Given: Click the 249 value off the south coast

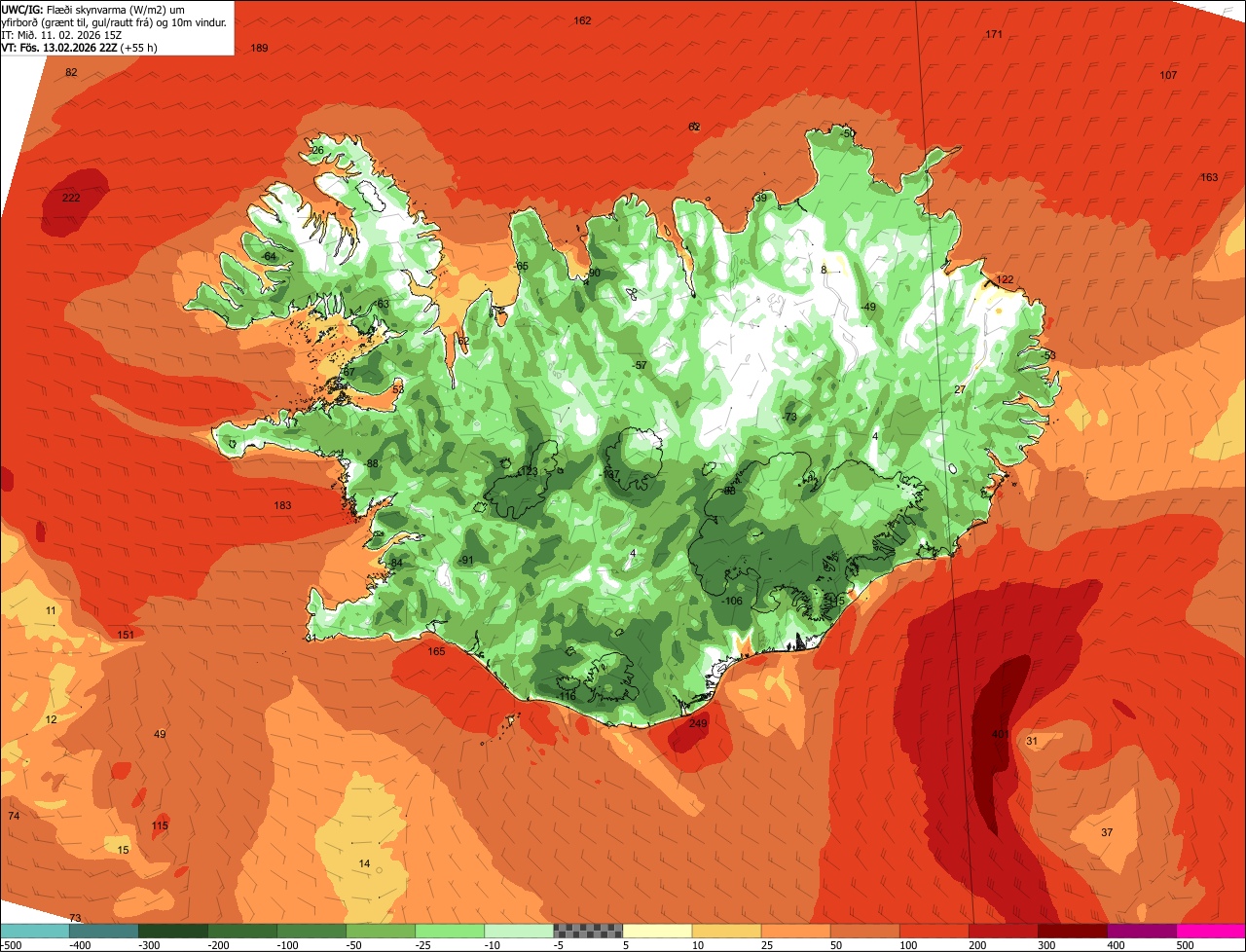Looking at the screenshot, I should coord(698,723).
